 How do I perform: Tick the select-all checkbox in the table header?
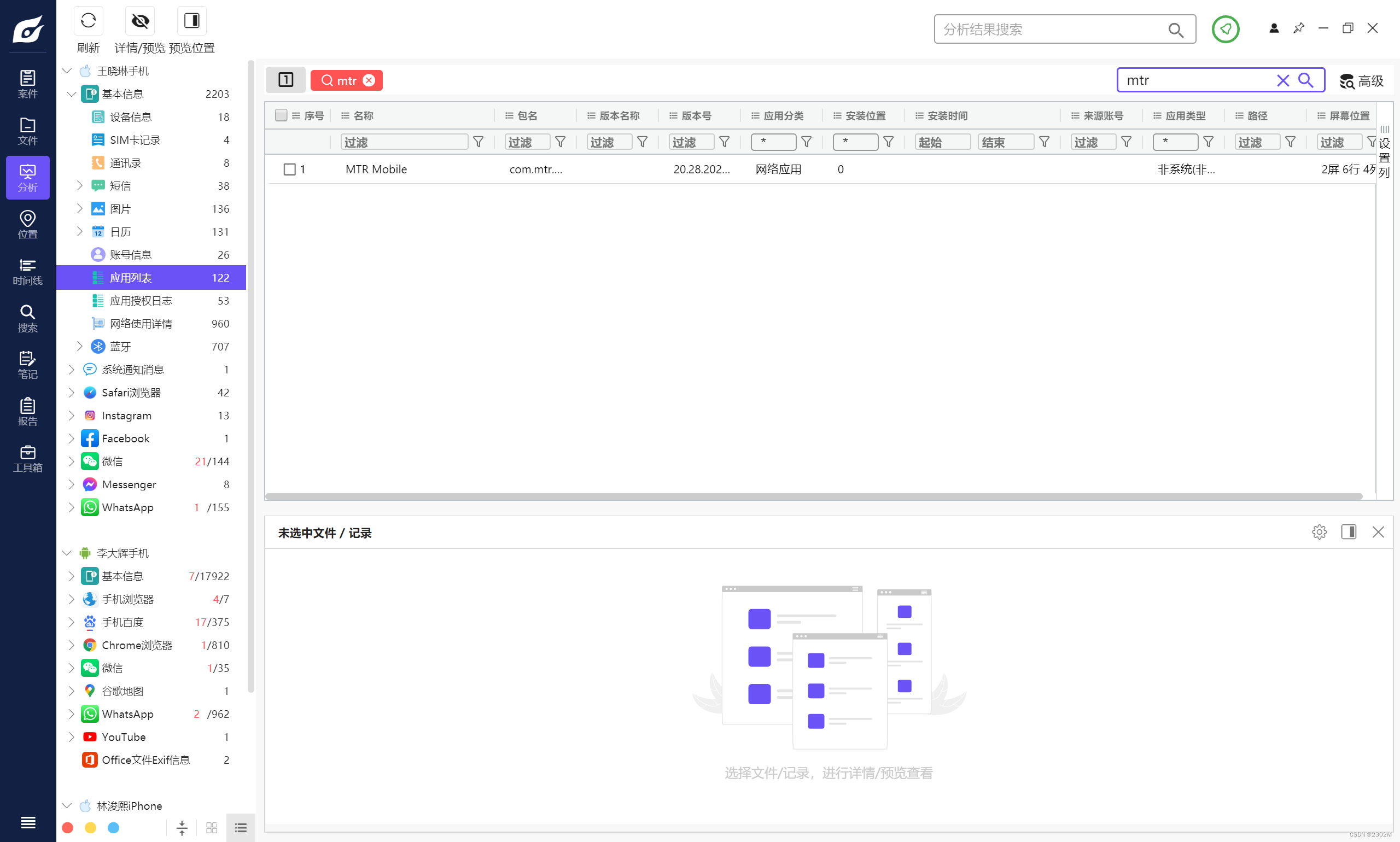tap(281, 115)
